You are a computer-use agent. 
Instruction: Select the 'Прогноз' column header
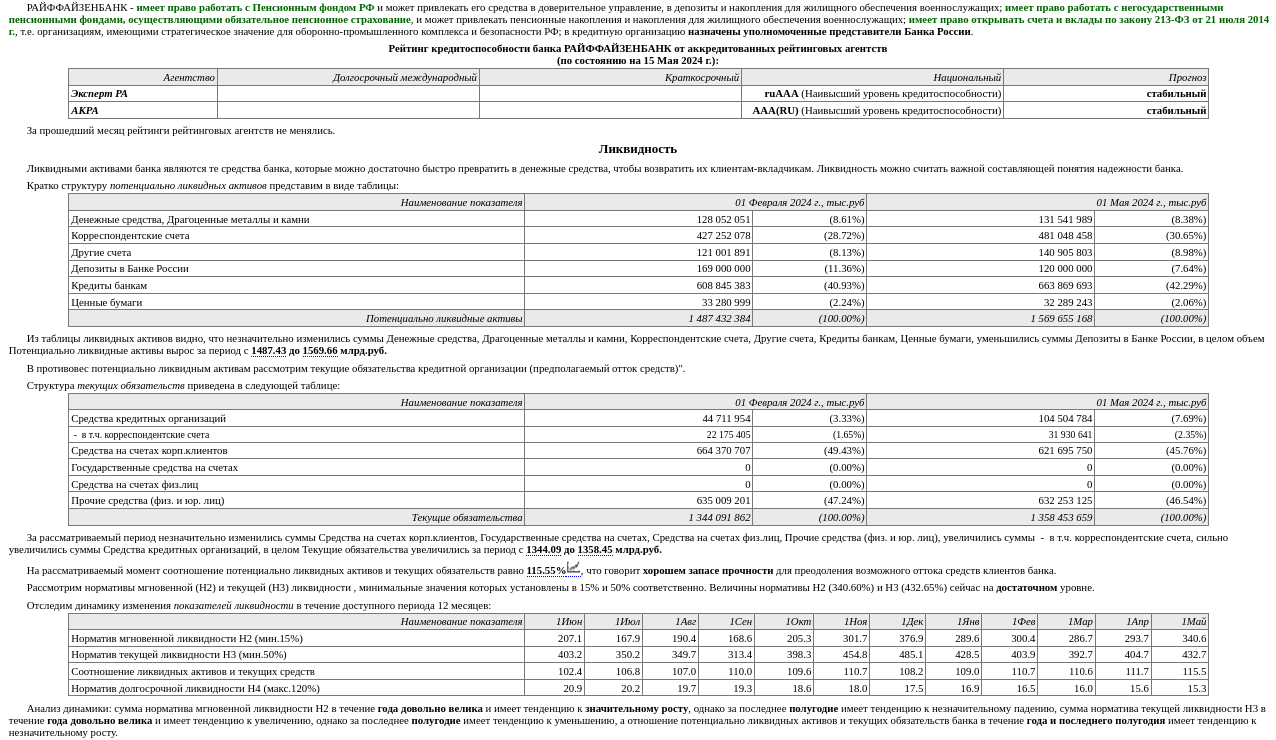click(x=1106, y=77)
